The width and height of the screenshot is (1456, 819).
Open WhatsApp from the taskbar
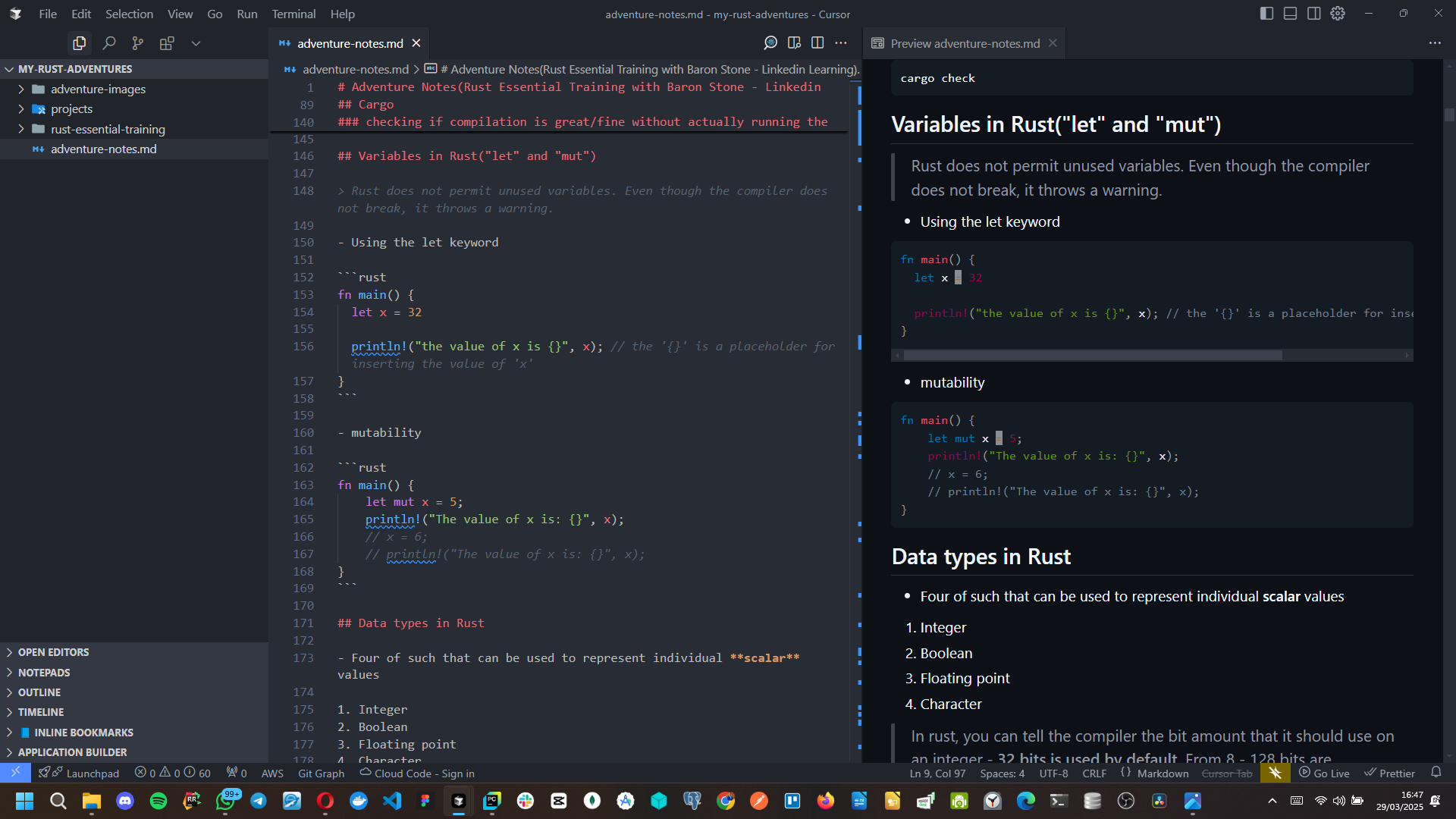click(225, 801)
